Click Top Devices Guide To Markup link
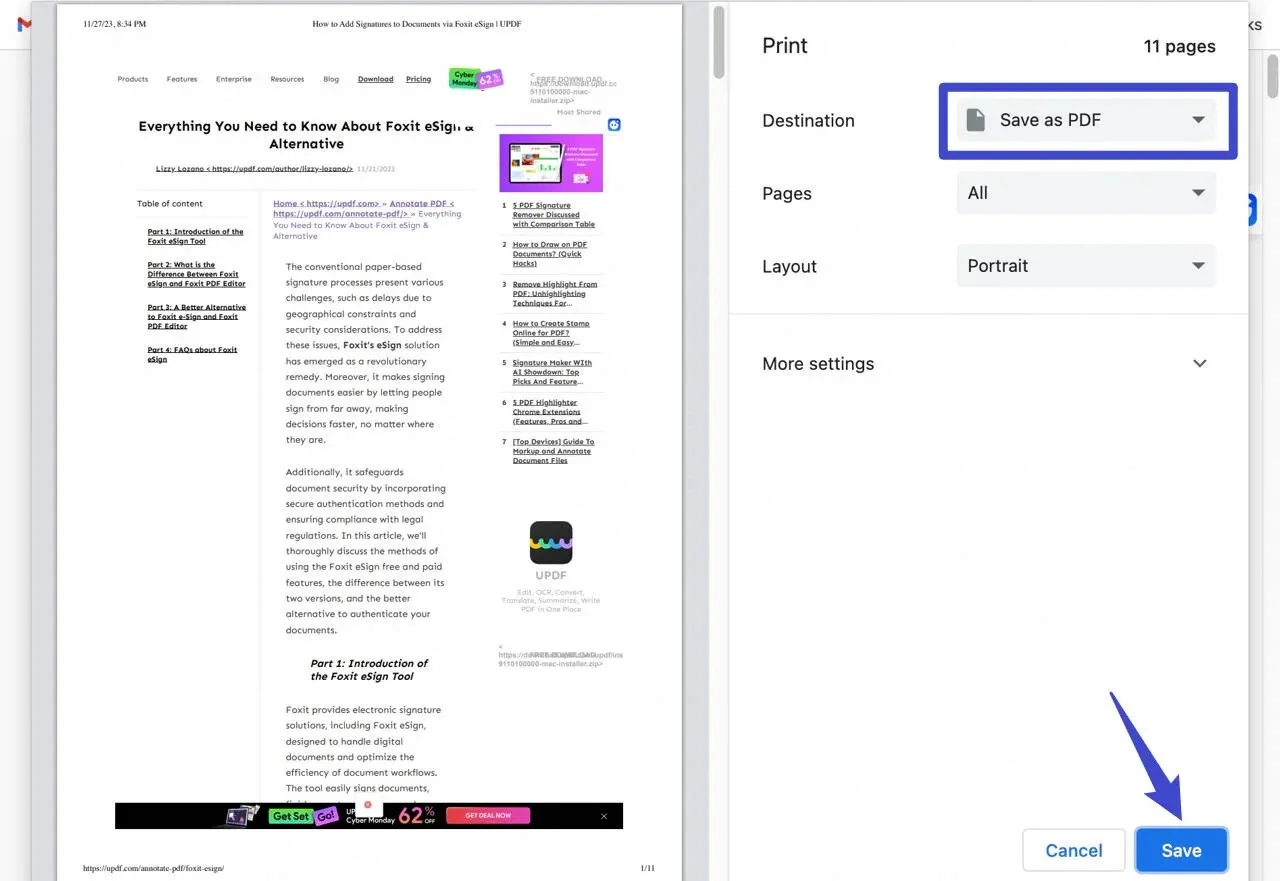 click(553, 451)
